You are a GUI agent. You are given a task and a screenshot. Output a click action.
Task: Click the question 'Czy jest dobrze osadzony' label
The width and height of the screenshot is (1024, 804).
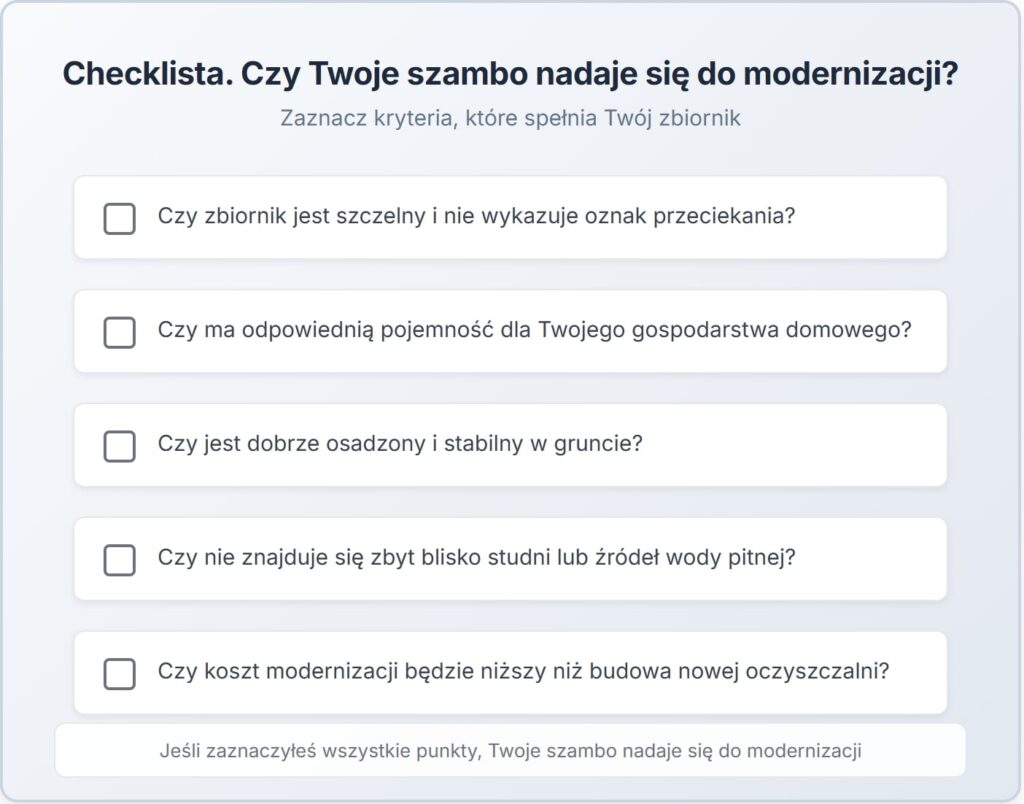tap(400, 443)
